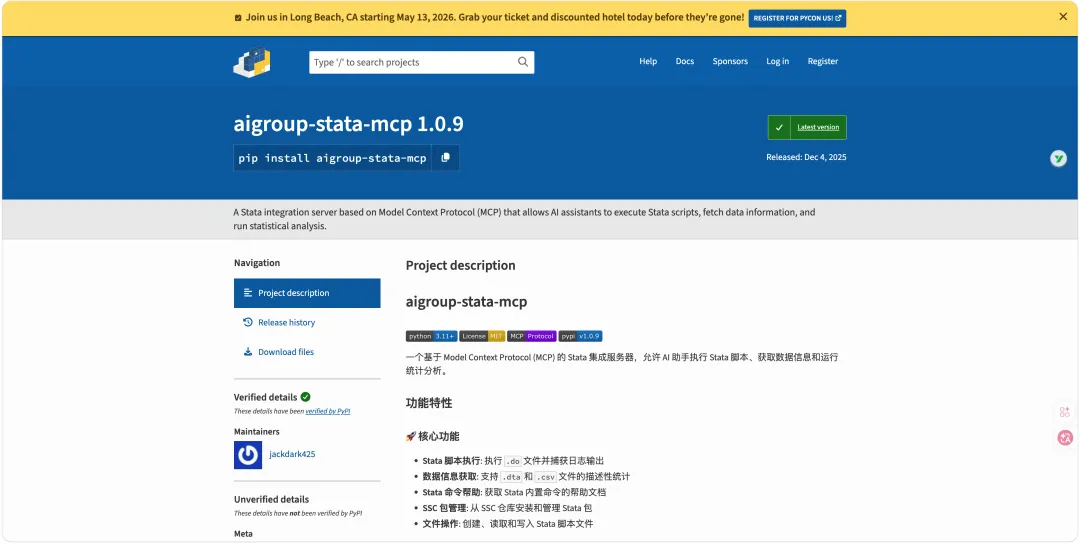Click the Meta heading in sidebar

[x=243, y=534]
